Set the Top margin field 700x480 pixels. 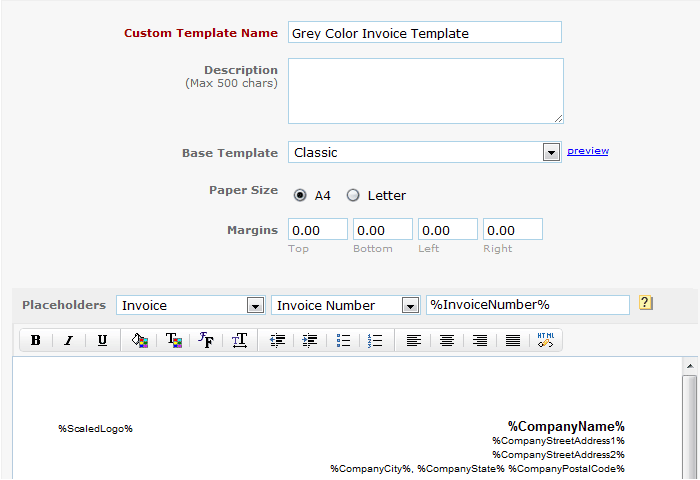[x=317, y=230]
